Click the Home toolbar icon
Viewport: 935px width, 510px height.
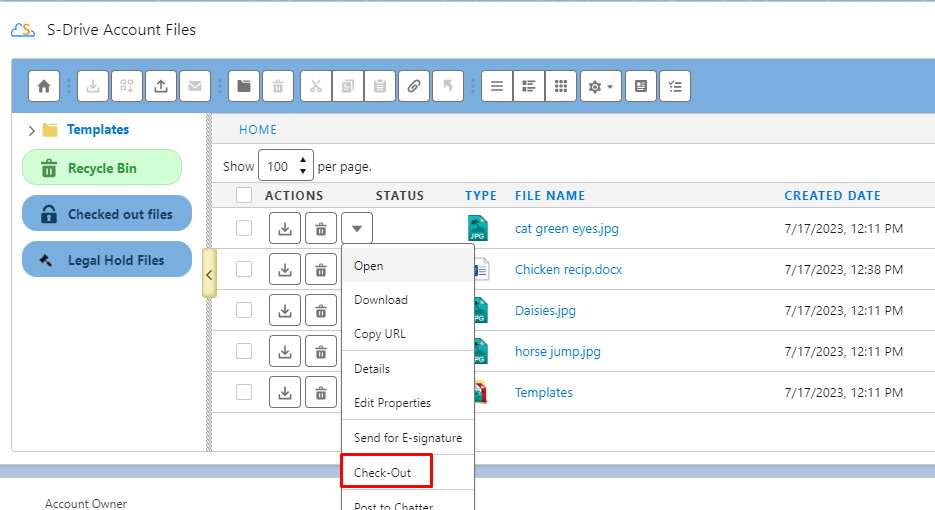tap(43, 87)
